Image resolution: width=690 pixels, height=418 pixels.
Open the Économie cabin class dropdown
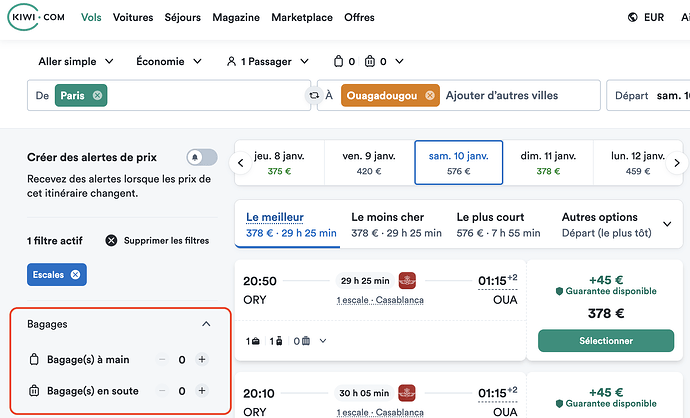tap(169, 61)
